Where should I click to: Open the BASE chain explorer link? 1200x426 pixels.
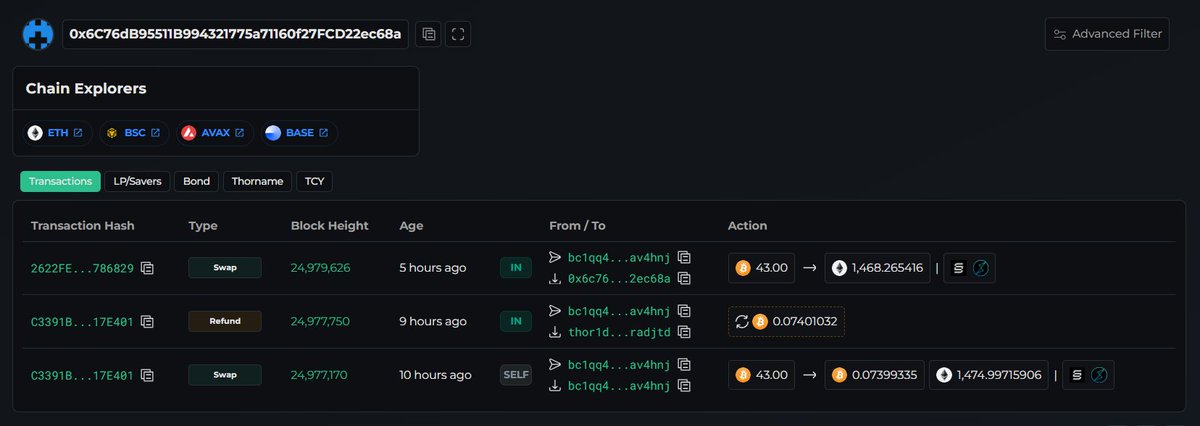click(x=299, y=133)
